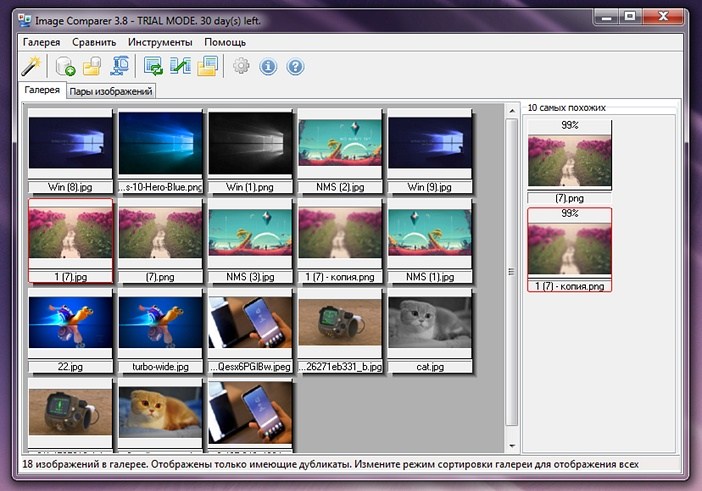Click the gallery vertical scrollbar

(512, 270)
